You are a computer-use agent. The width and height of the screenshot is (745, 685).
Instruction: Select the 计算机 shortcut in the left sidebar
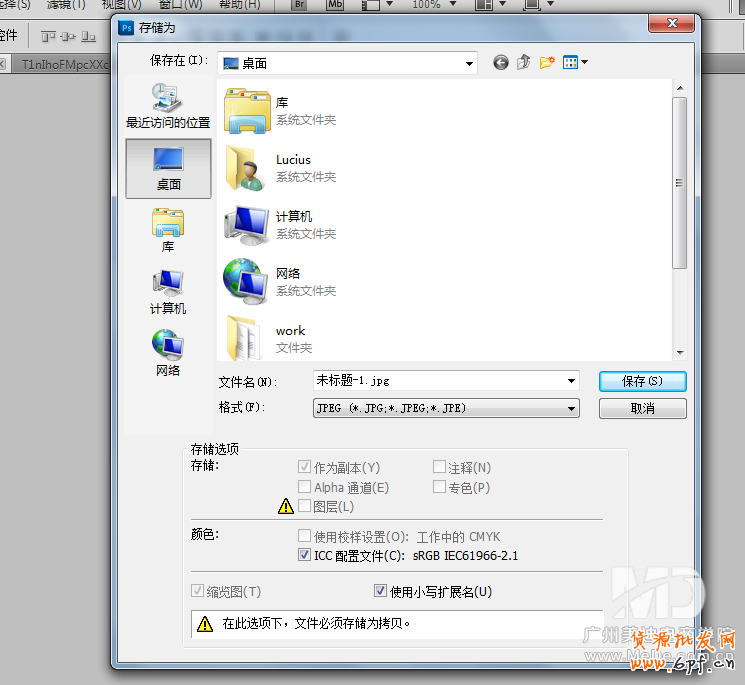pos(167,292)
